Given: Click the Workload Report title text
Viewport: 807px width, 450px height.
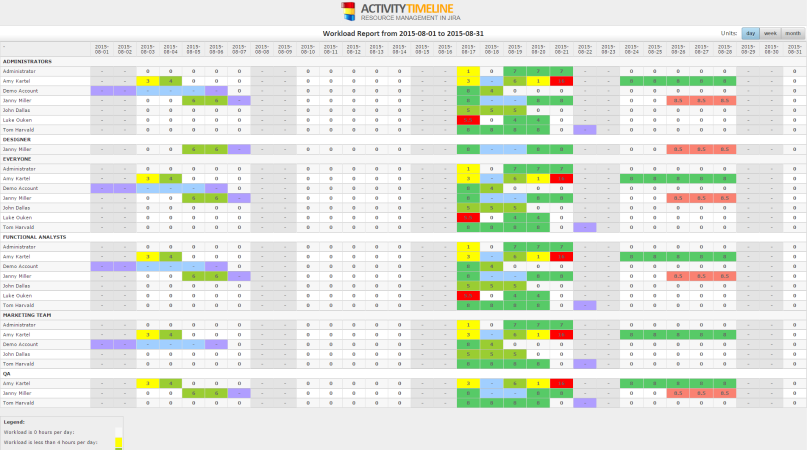Looking at the screenshot, I should point(403,33).
